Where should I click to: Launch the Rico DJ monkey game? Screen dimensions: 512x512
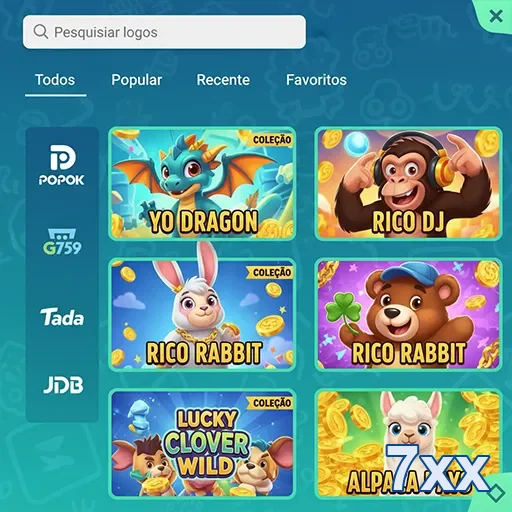tap(408, 183)
